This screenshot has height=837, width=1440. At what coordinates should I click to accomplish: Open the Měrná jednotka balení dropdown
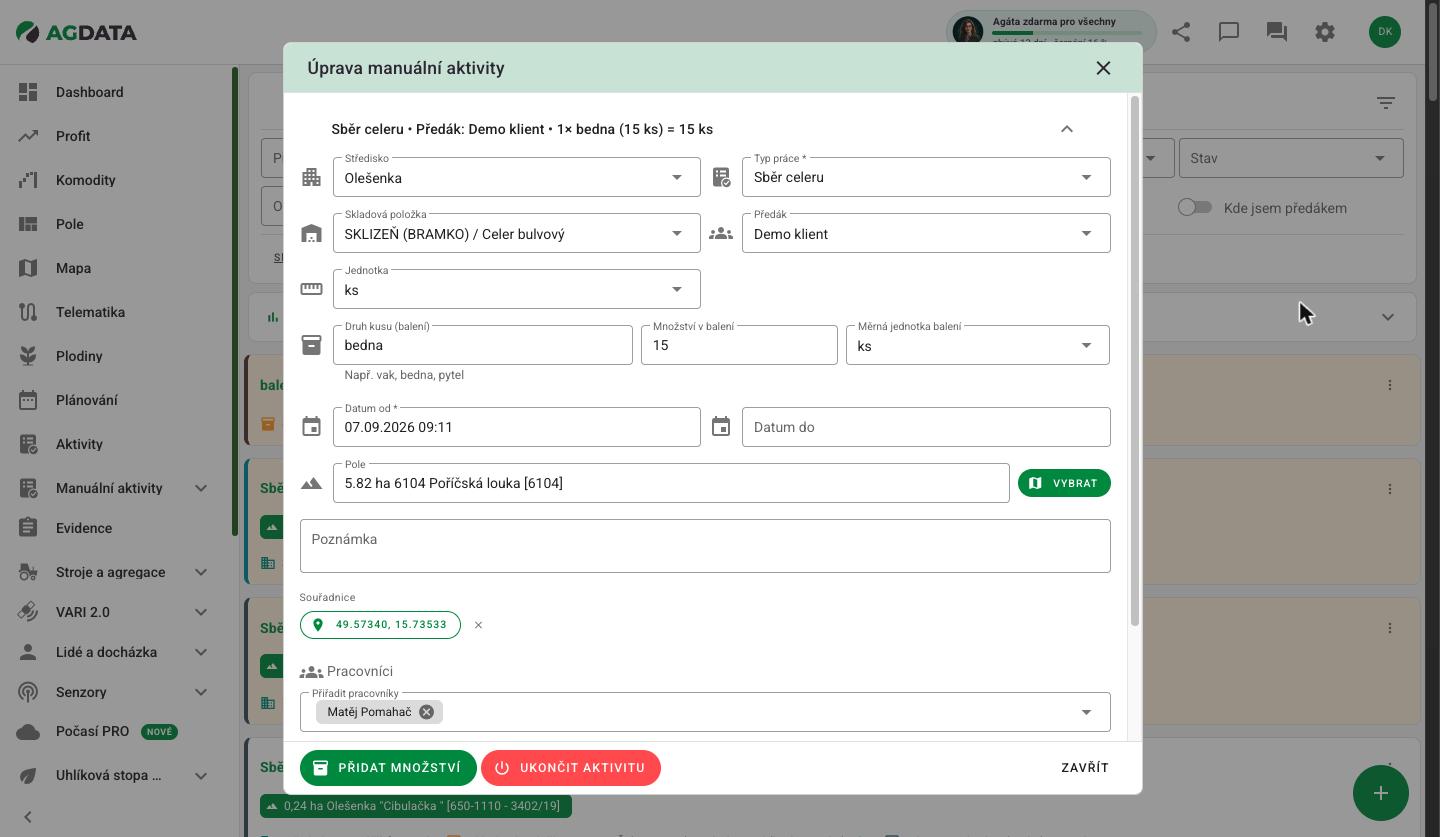(x=978, y=345)
